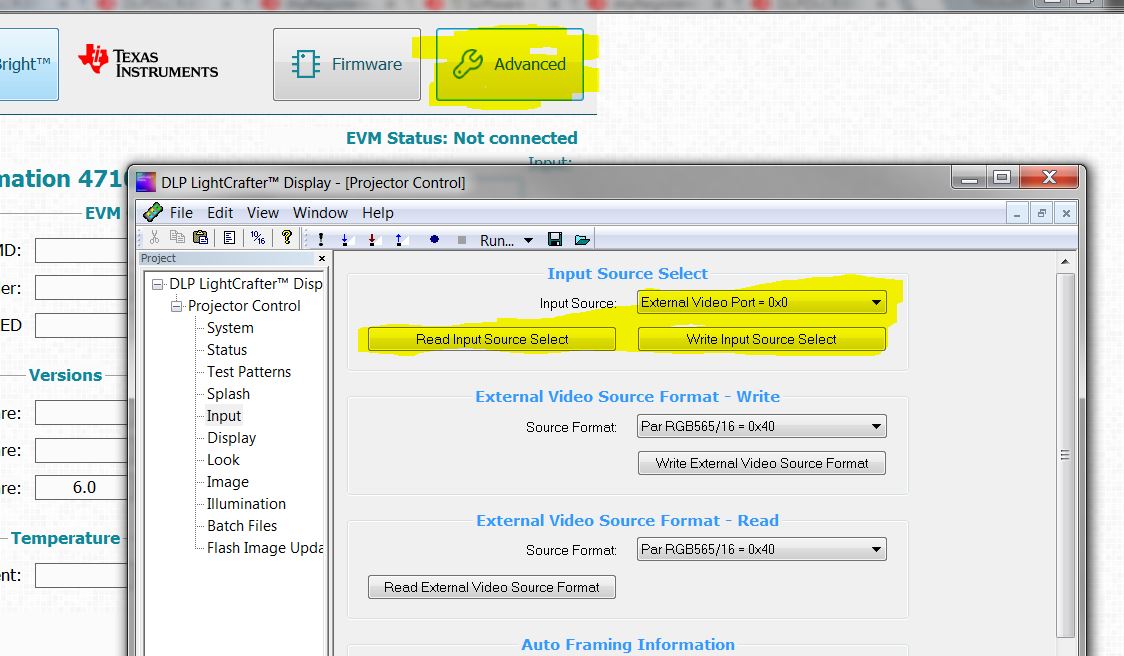Select Splash in the project tree
Screen dimensions: 1124x656
228,394
